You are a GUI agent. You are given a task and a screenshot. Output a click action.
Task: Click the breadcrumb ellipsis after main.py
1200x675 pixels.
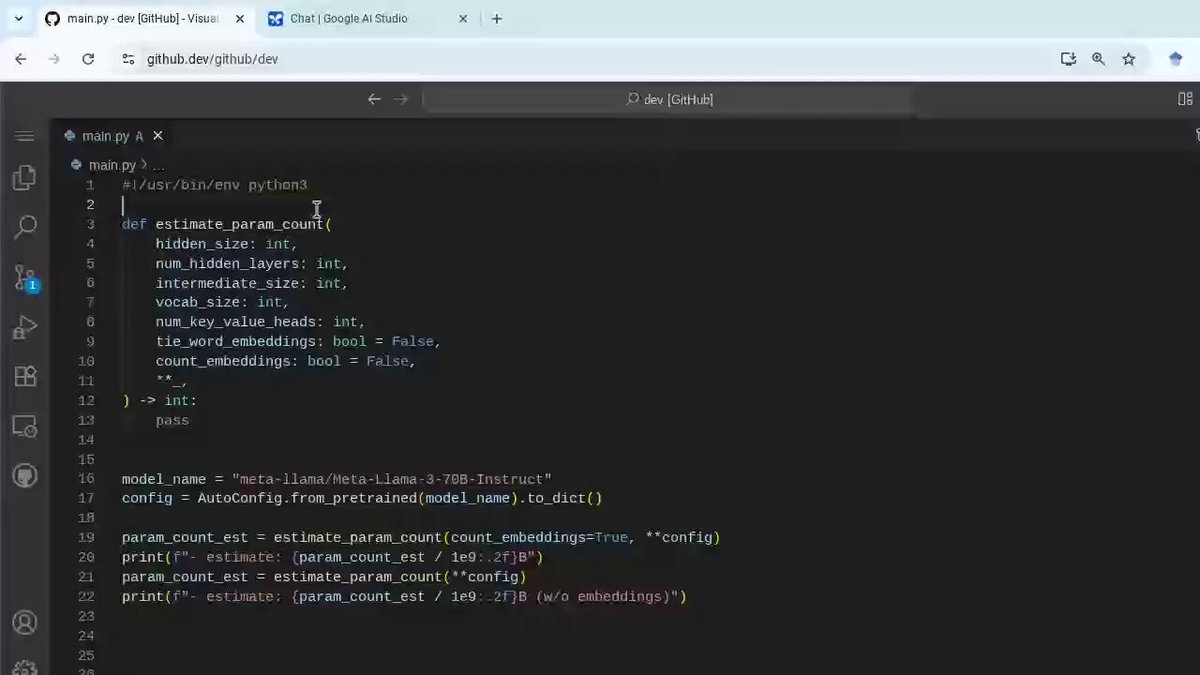[158, 165]
